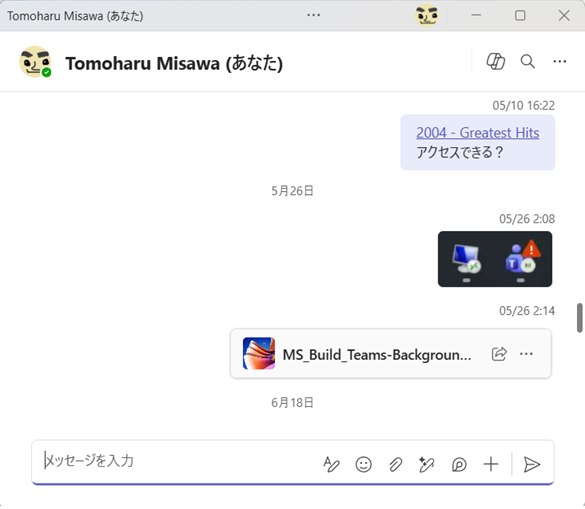Open the MS_Build file thumbnail icon
The height and width of the screenshot is (509, 585).
pyautogui.click(x=259, y=353)
